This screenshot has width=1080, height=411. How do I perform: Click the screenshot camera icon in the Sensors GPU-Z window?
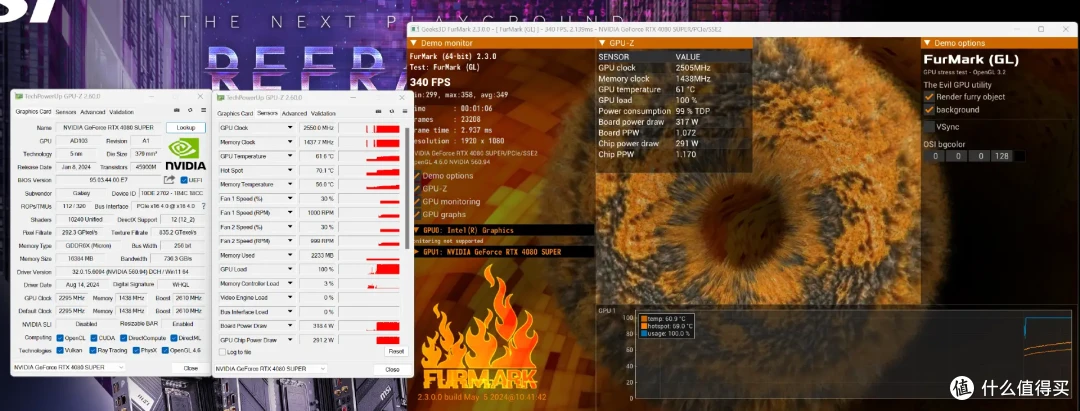click(379, 112)
